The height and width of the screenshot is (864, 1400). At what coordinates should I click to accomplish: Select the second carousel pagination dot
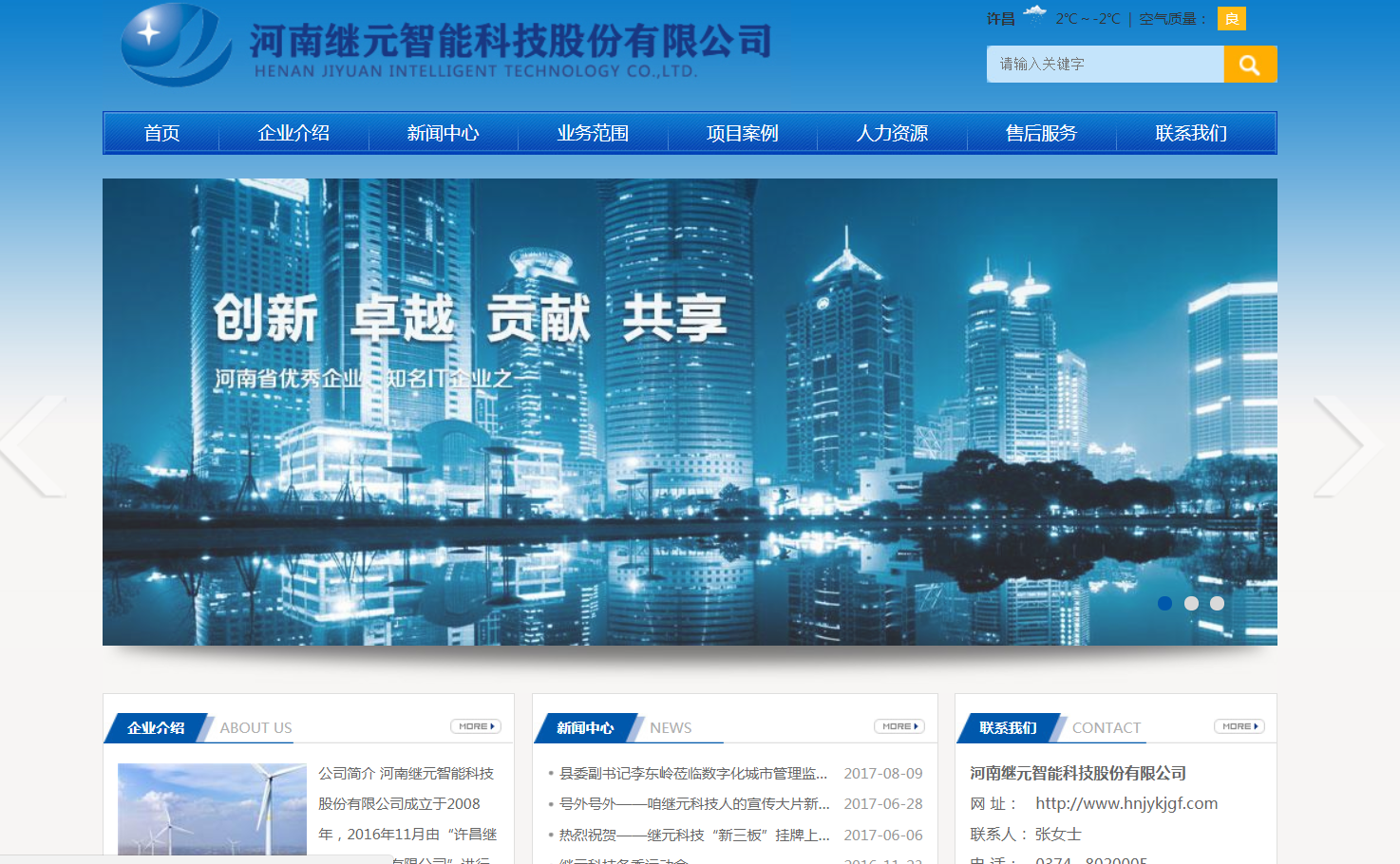[1191, 602]
